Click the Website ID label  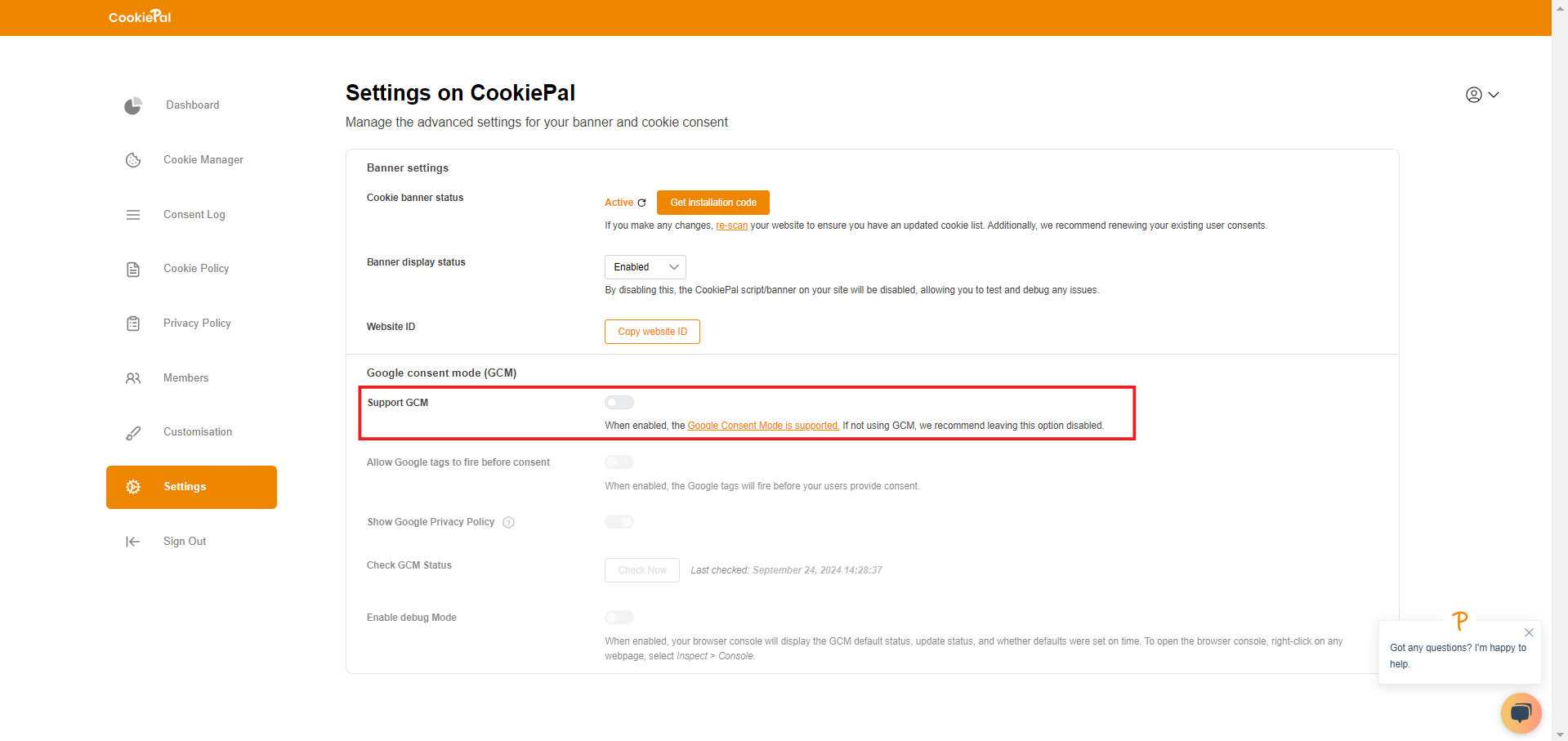(391, 327)
